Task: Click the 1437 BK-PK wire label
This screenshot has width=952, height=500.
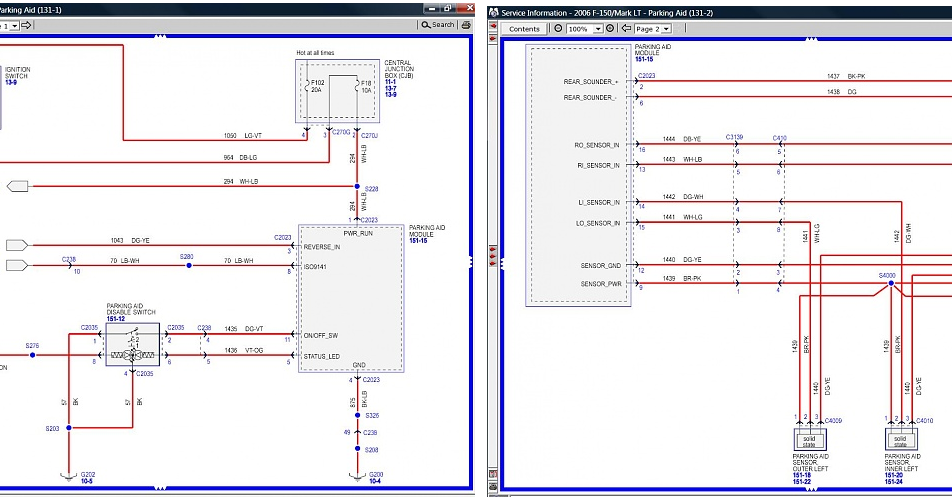Action: click(846, 76)
